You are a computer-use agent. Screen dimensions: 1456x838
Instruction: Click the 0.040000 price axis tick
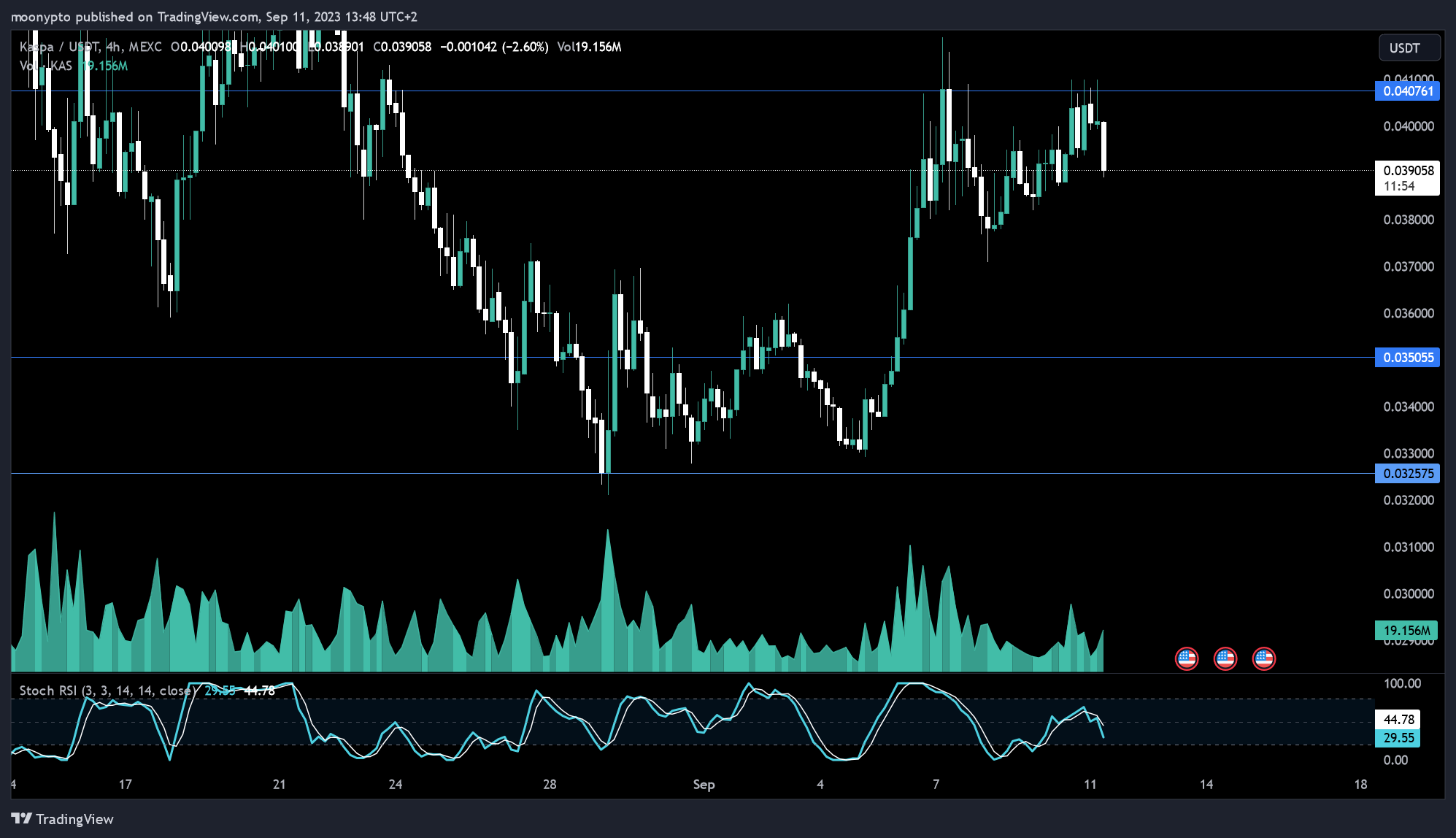point(1409,126)
